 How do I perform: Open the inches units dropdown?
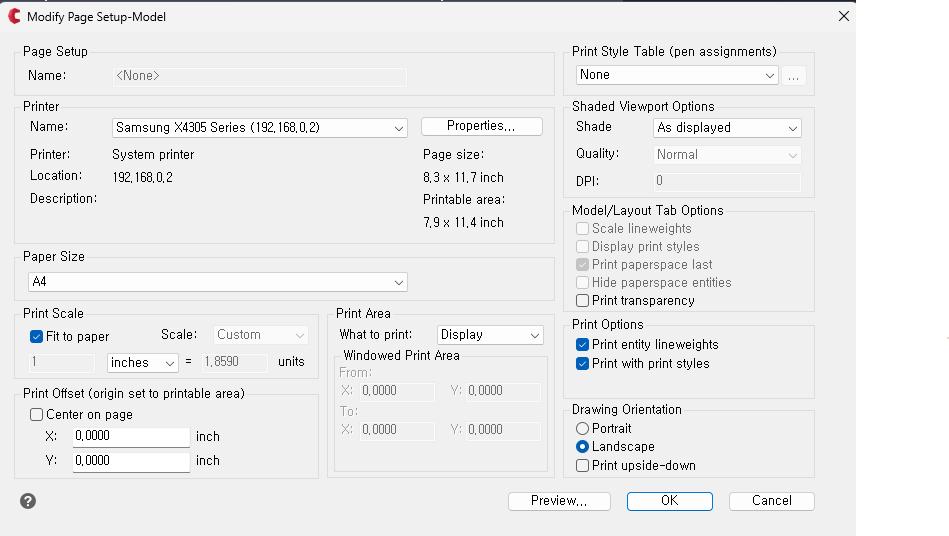pos(143,362)
